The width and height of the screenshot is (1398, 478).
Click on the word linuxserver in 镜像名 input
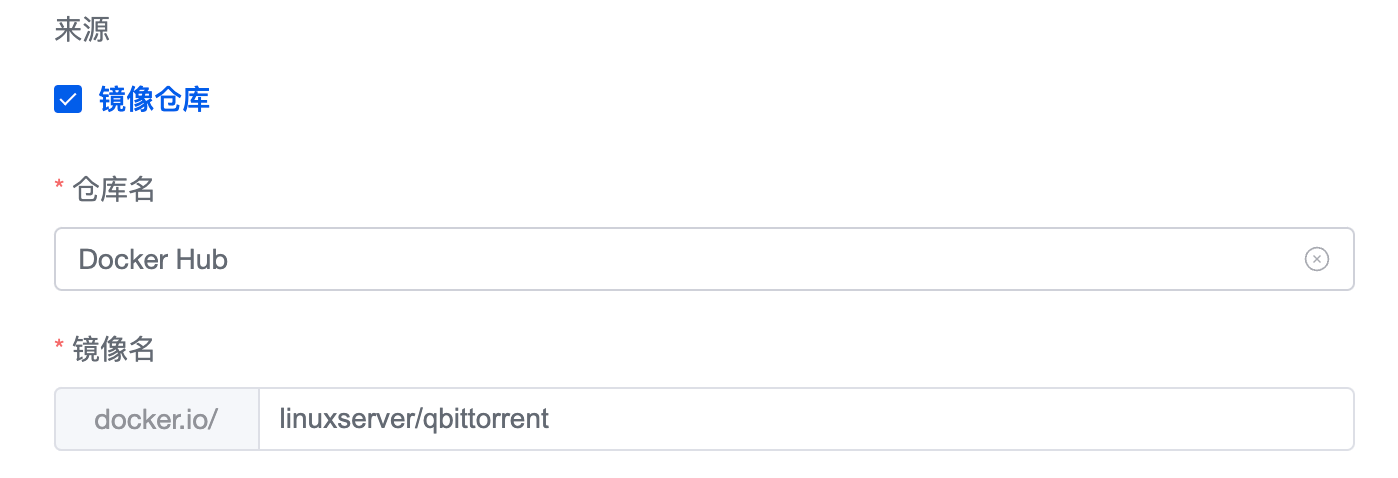pyautogui.click(x=333, y=418)
